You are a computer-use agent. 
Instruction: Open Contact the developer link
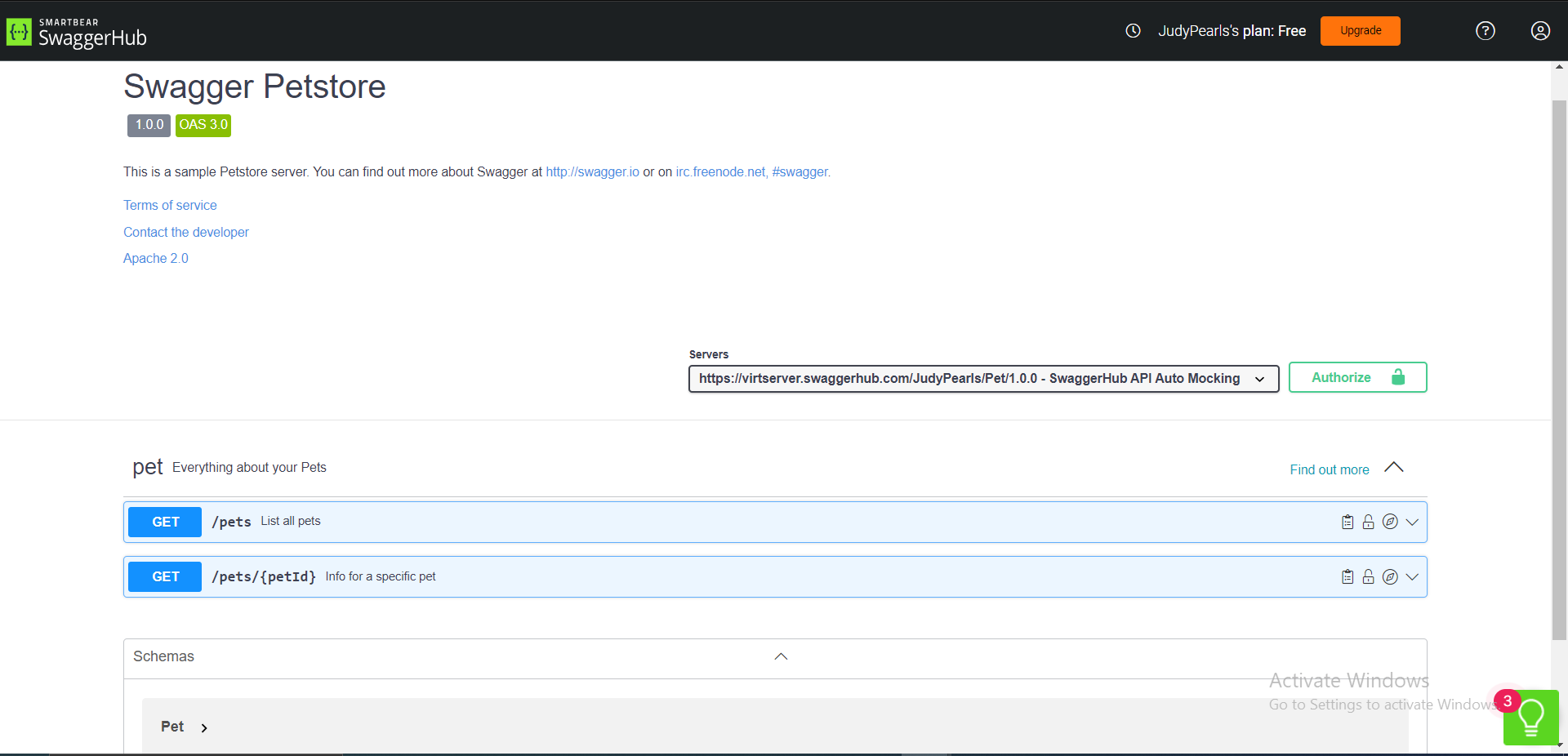click(186, 233)
